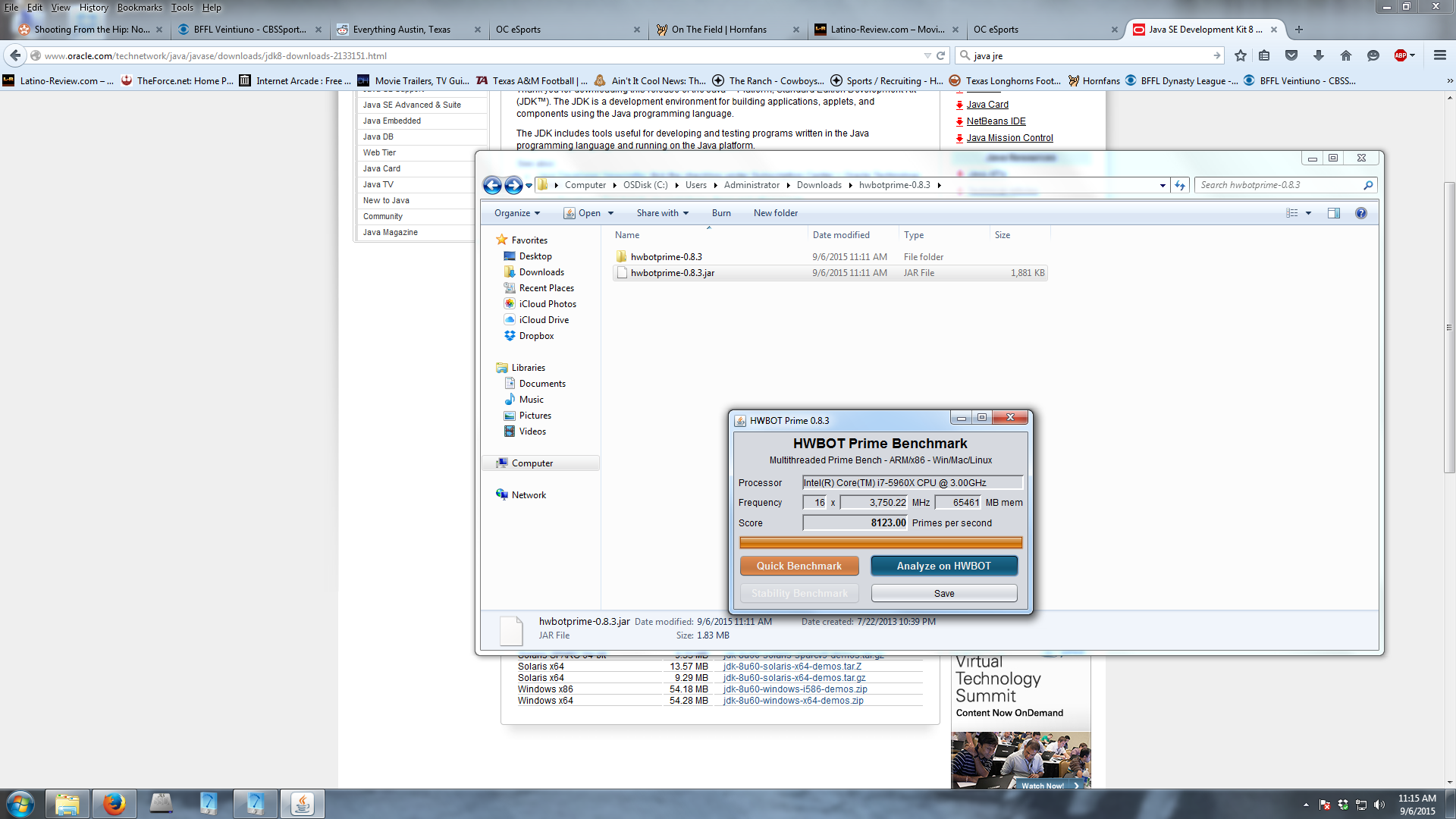Open NetBeans IDE link
Screen dimensions: 1456x819
tap(996, 121)
